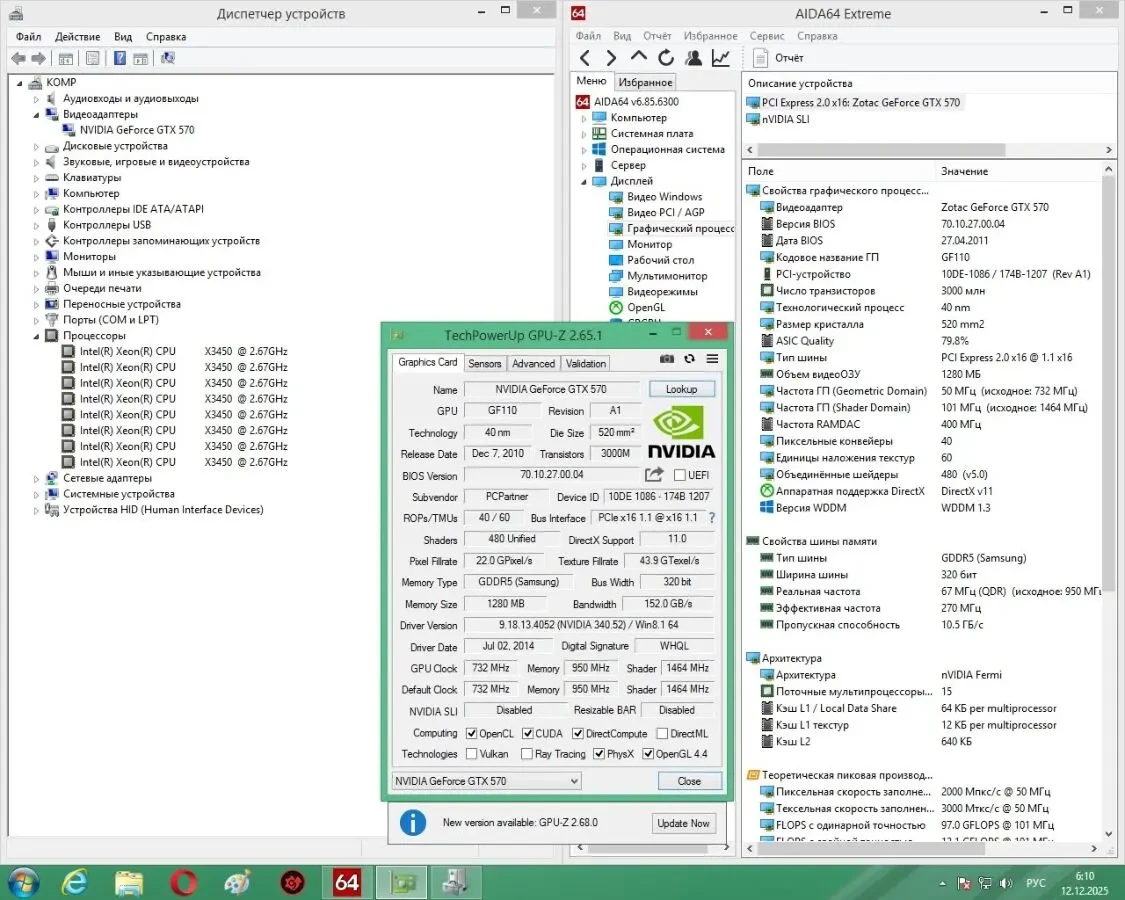Toggle the UEFI checkbox
This screenshot has width=1125, height=900.
680,476
